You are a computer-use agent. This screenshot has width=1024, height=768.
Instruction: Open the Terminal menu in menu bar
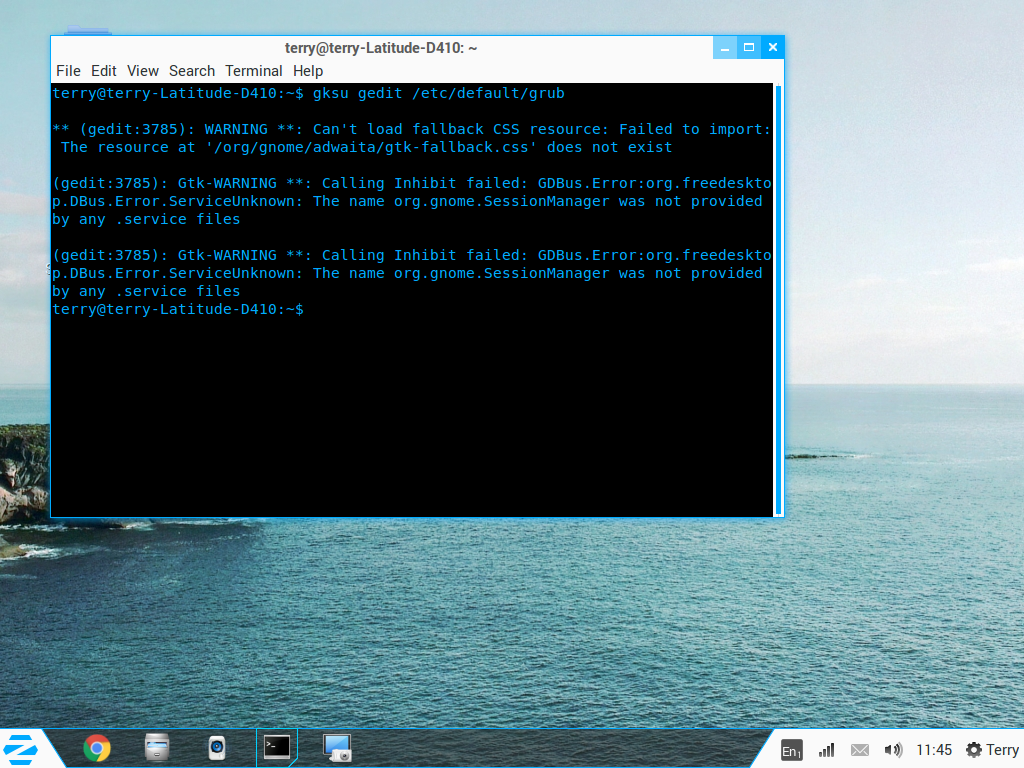[254, 71]
